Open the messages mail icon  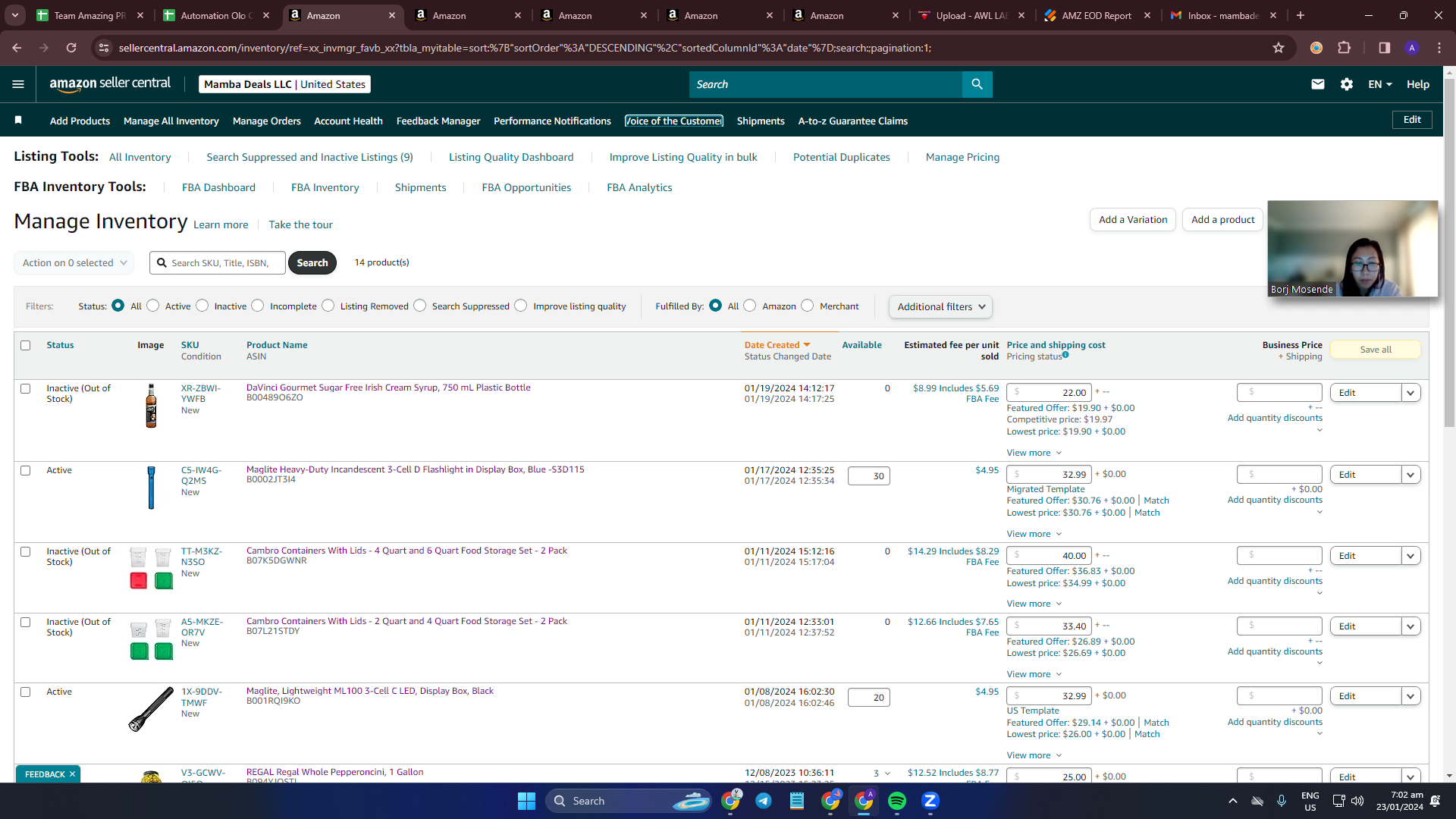1318,84
